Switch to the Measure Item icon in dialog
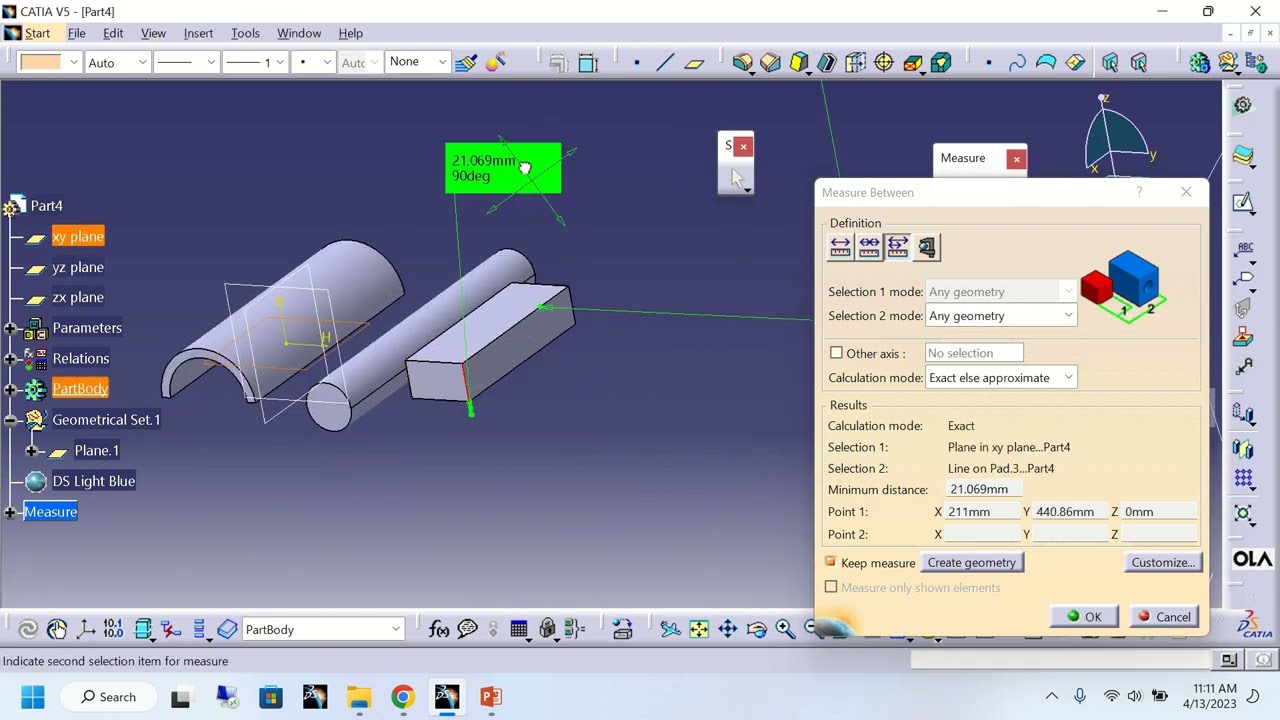 click(927, 246)
